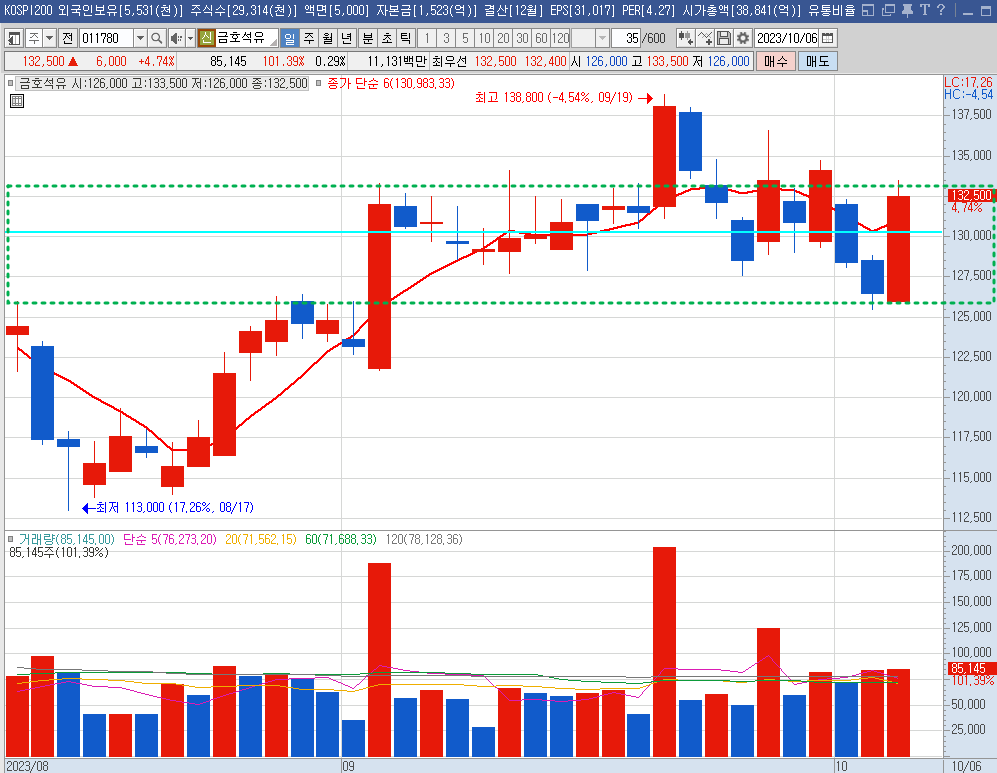997x773 pixels.
Task: Click the 최우선 best quote label
Action: click(x=449, y=61)
